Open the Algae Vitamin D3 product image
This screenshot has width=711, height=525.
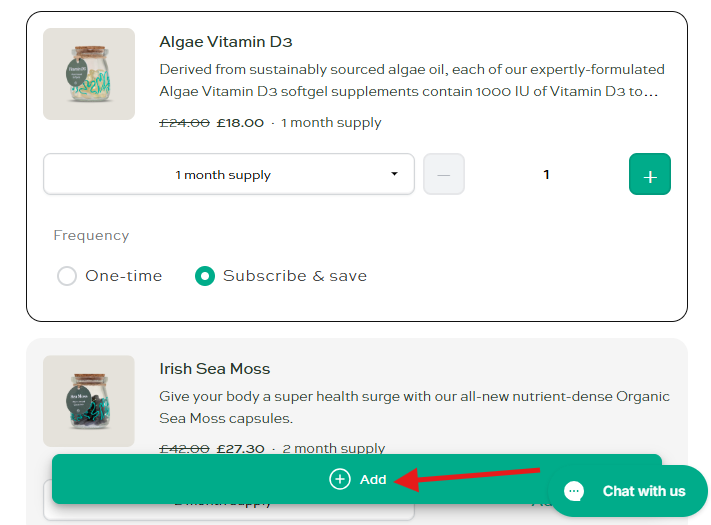[x=89, y=74]
